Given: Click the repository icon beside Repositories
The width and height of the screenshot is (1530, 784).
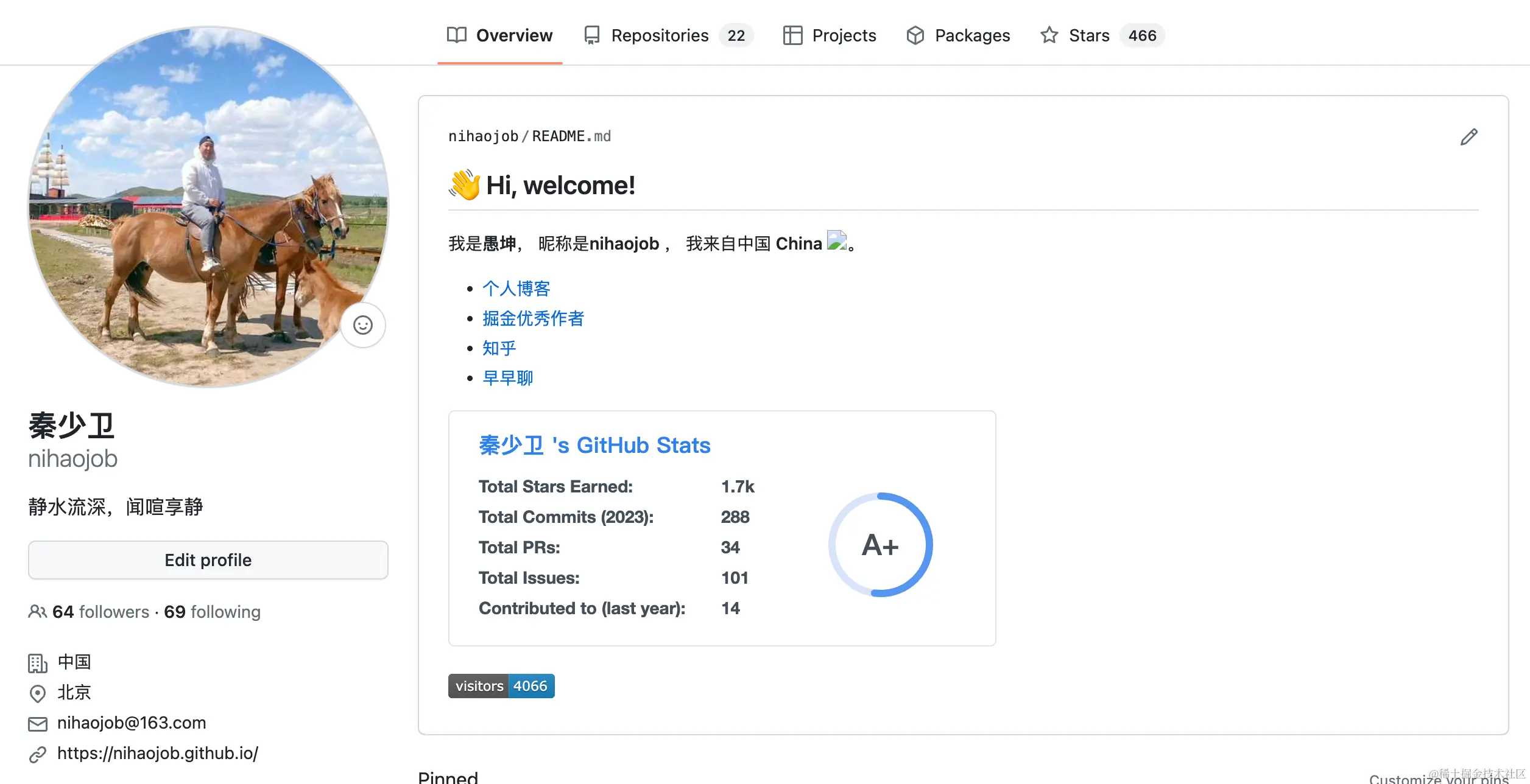Looking at the screenshot, I should [591, 35].
